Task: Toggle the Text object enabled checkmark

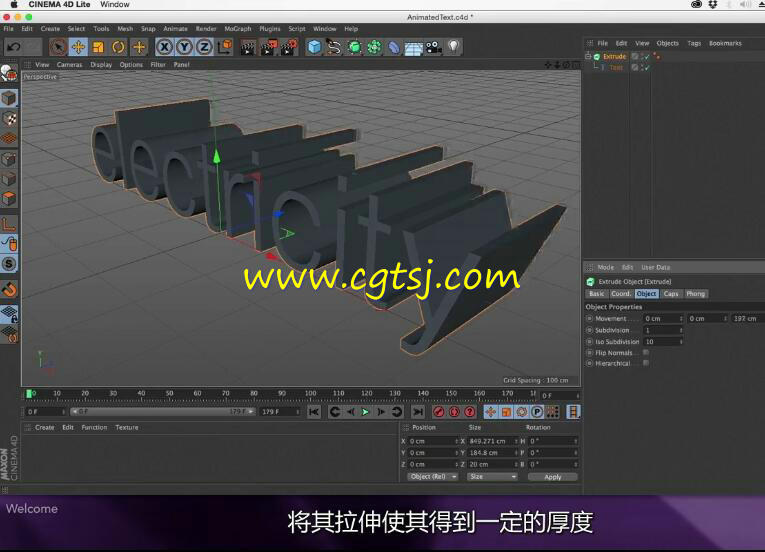Action: (646, 67)
